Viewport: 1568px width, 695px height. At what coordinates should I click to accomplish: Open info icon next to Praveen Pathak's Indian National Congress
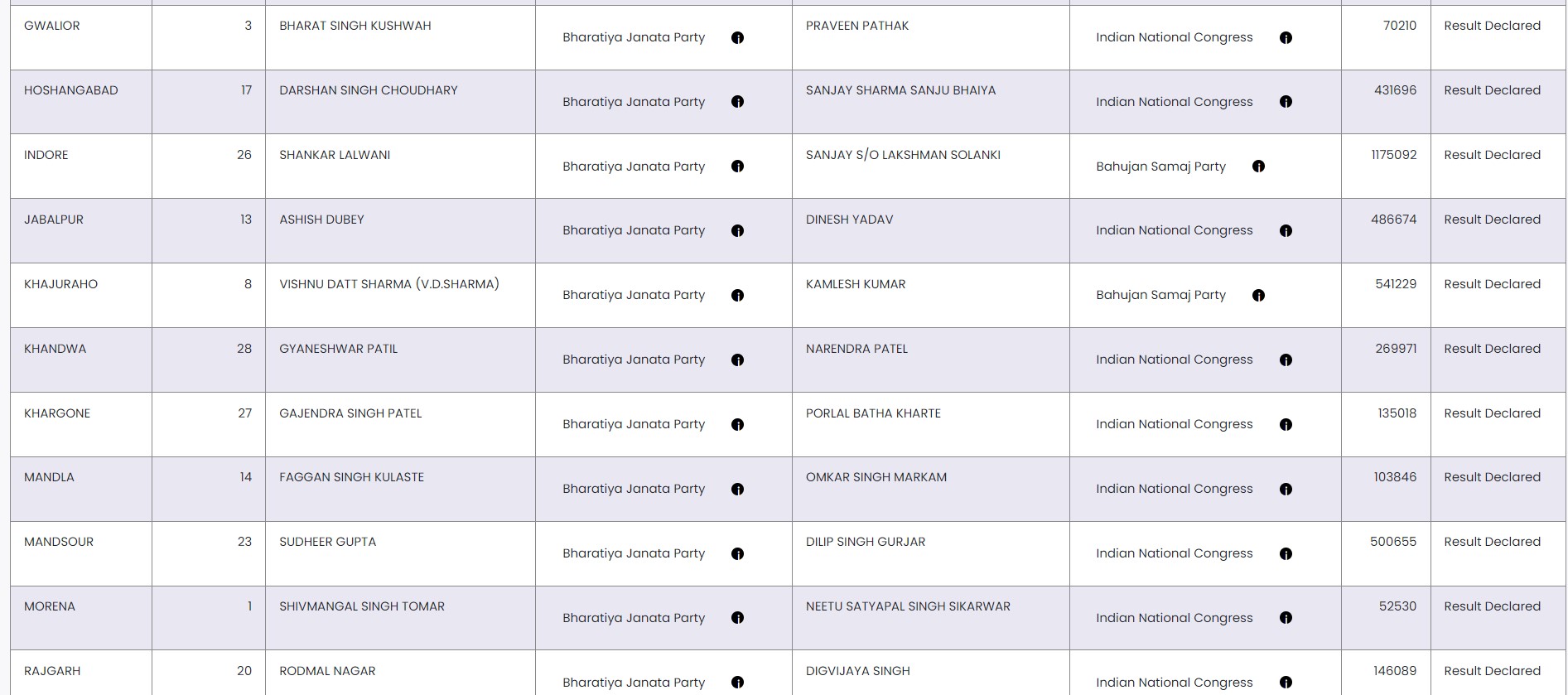tap(1286, 37)
